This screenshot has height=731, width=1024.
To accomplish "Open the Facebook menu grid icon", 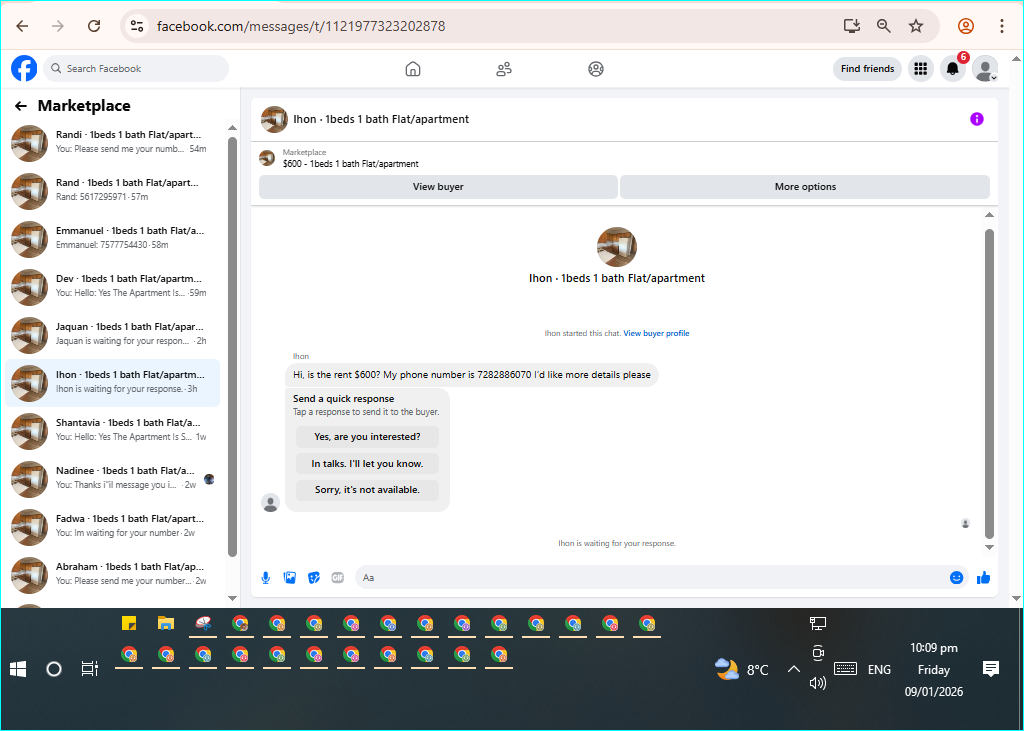I will 921,69.
